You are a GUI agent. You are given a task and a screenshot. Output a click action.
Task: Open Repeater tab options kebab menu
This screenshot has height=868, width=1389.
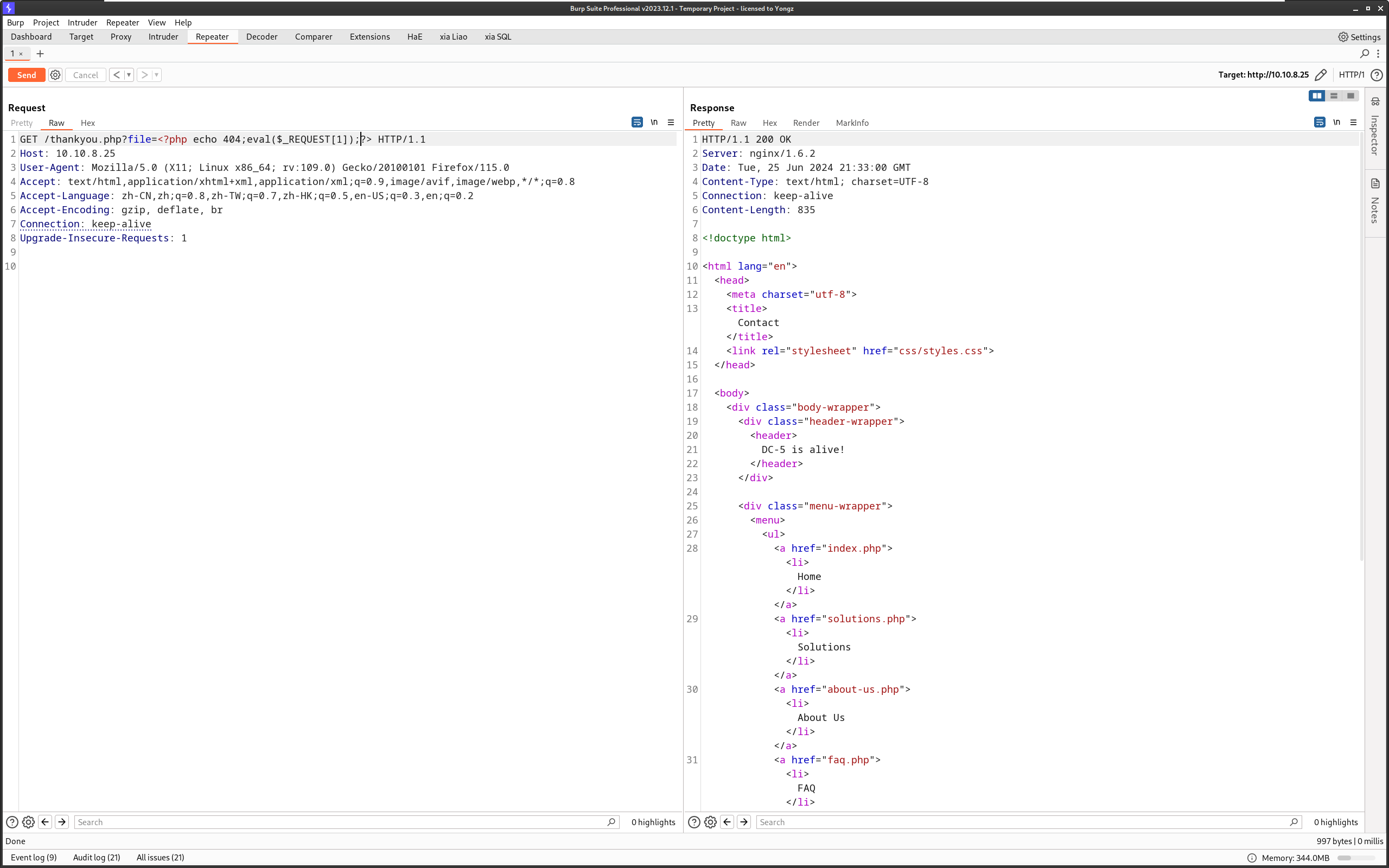1378,54
